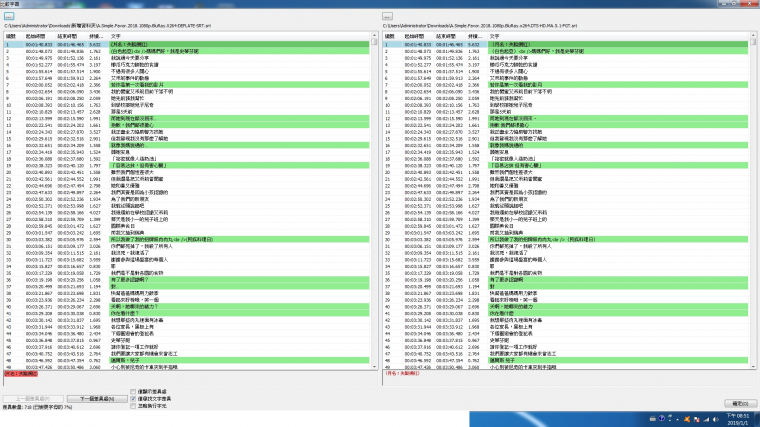
Task: Open the right subtitle file browse button
Action: click(387, 16)
